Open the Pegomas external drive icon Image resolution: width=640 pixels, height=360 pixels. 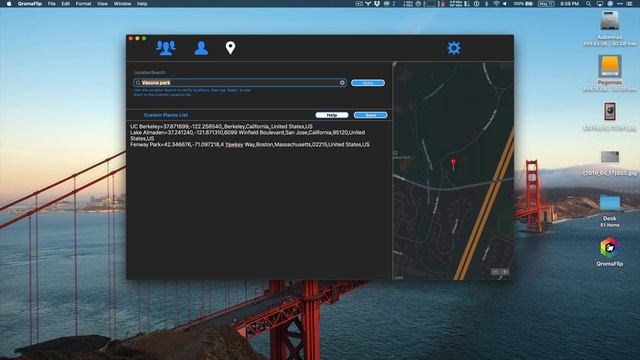click(610, 67)
